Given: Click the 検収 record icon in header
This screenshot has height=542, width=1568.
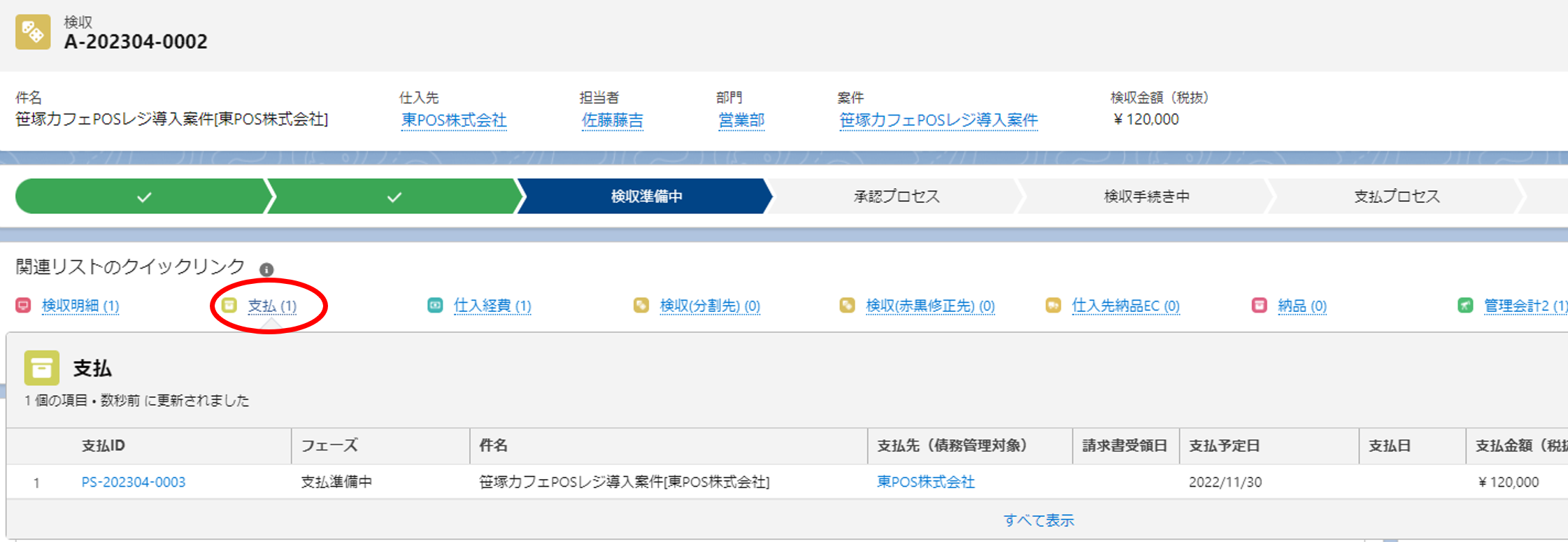Looking at the screenshot, I should pyautogui.click(x=33, y=32).
